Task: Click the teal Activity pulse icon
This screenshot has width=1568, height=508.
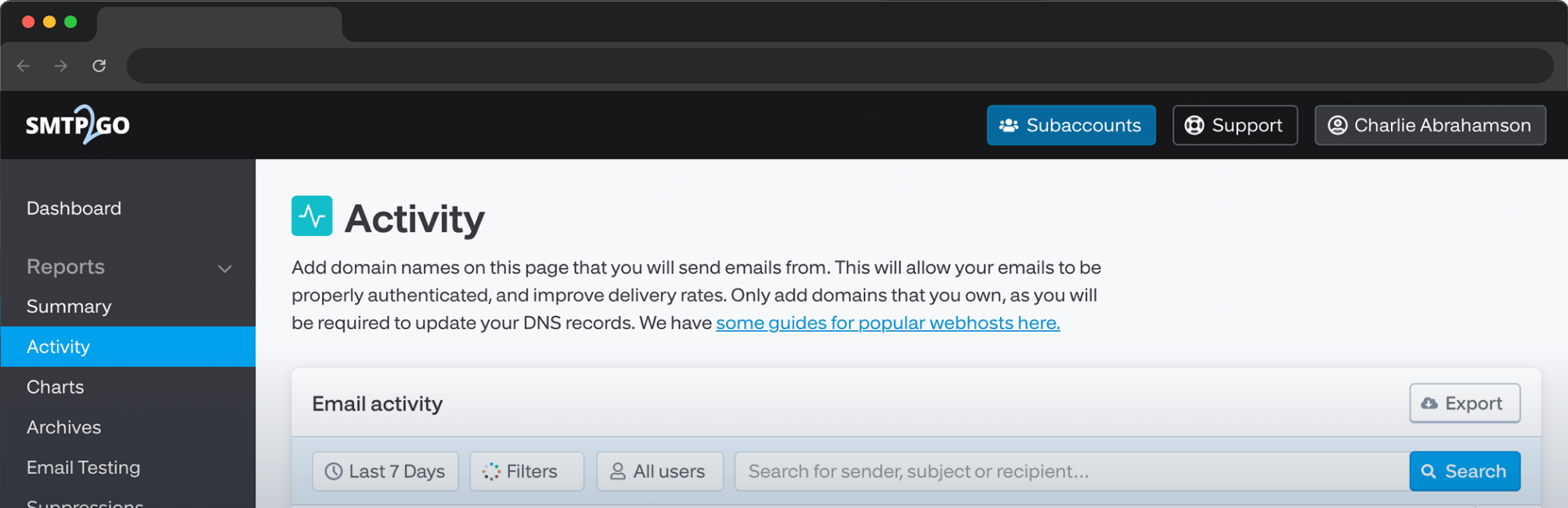Action: [x=312, y=216]
